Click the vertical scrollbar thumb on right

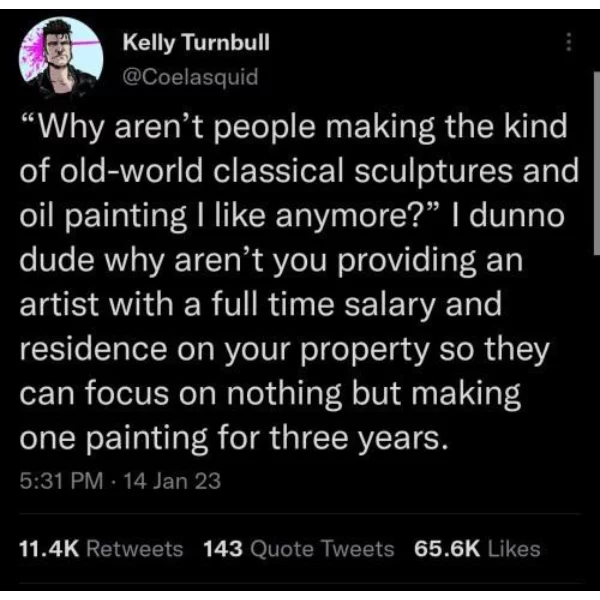coord(597,163)
